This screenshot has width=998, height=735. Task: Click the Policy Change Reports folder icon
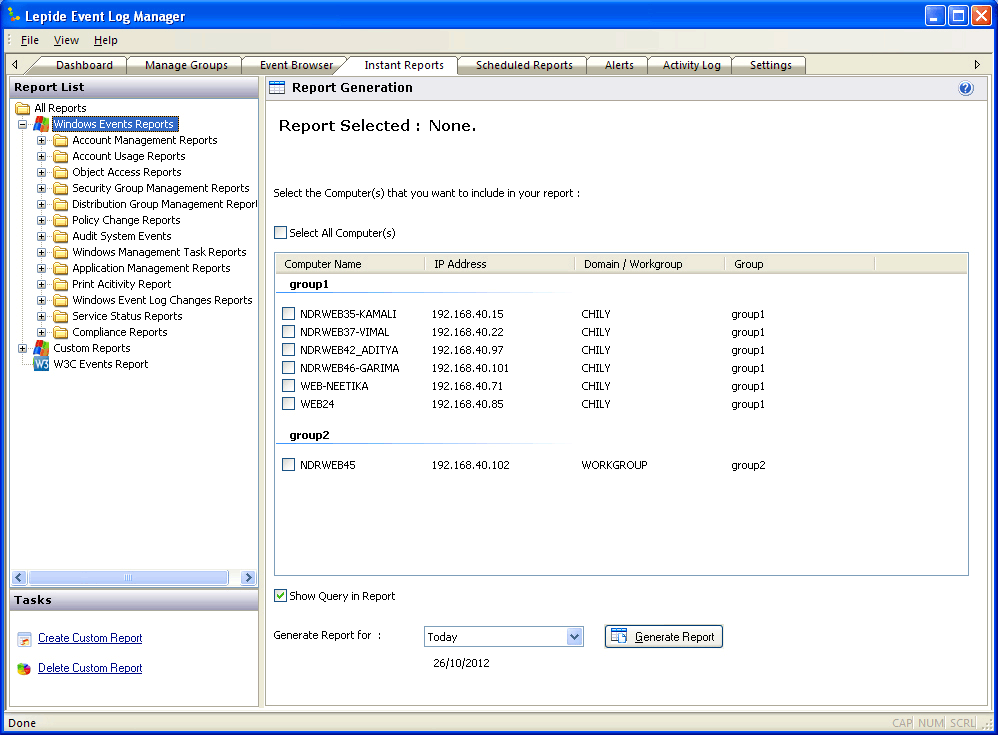[61, 220]
